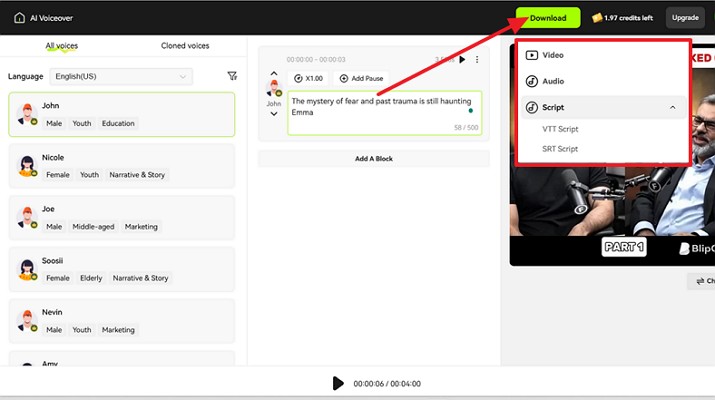
Task: Open the block's three-dot options menu
Action: (477, 59)
